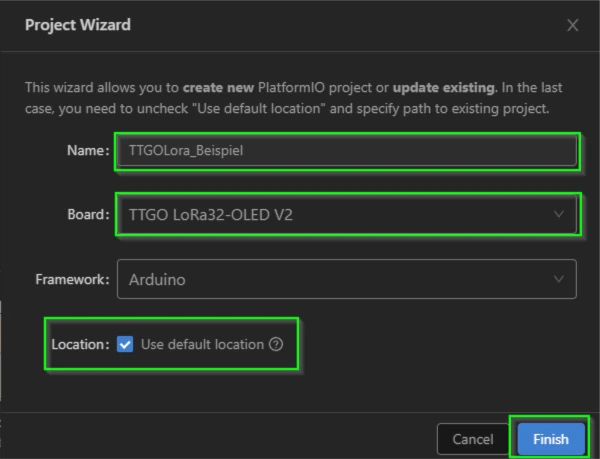Image resolution: width=600 pixels, height=459 pixels.
Task: Open the Arduino framework selector
Action: pos(347,279)
